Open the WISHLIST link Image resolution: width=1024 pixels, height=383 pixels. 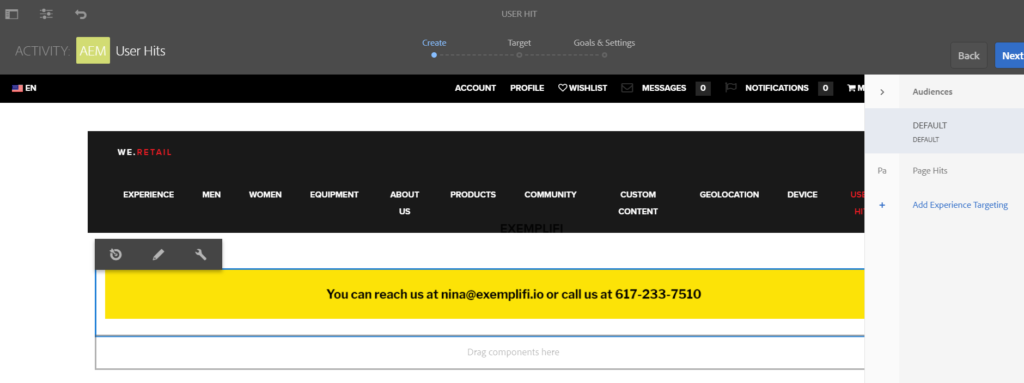pyautogui.click(x=588, y=88)
